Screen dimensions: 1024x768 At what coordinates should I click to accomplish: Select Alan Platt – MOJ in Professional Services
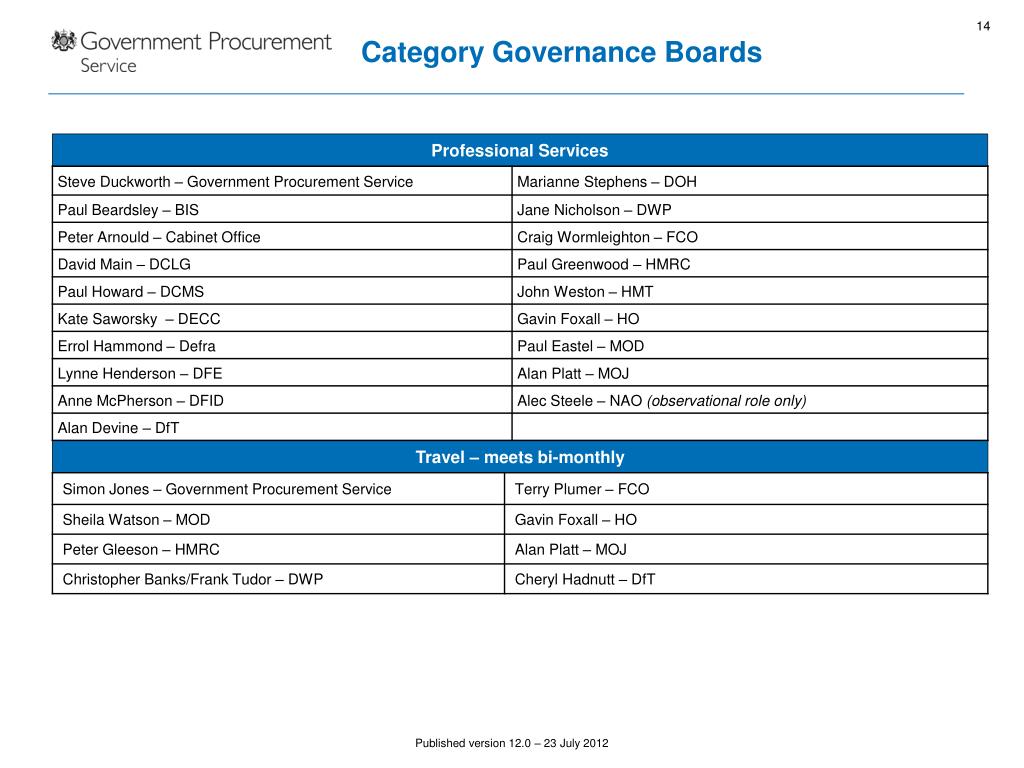point(750,373)
